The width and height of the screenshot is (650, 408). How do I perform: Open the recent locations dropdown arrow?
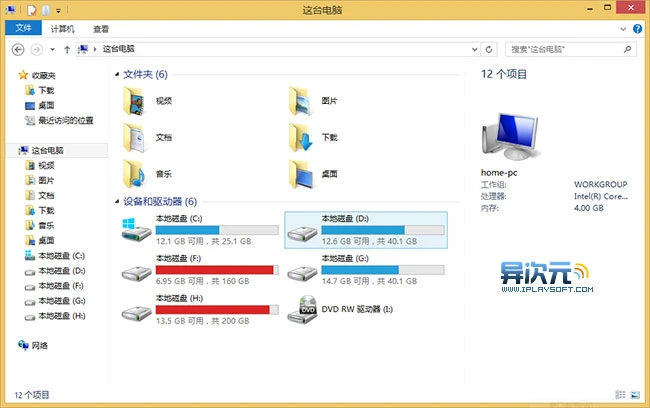[52, 50]
